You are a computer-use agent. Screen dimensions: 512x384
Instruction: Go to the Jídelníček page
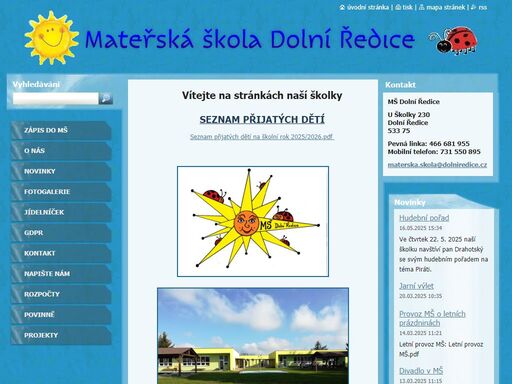tap(61, 212)
